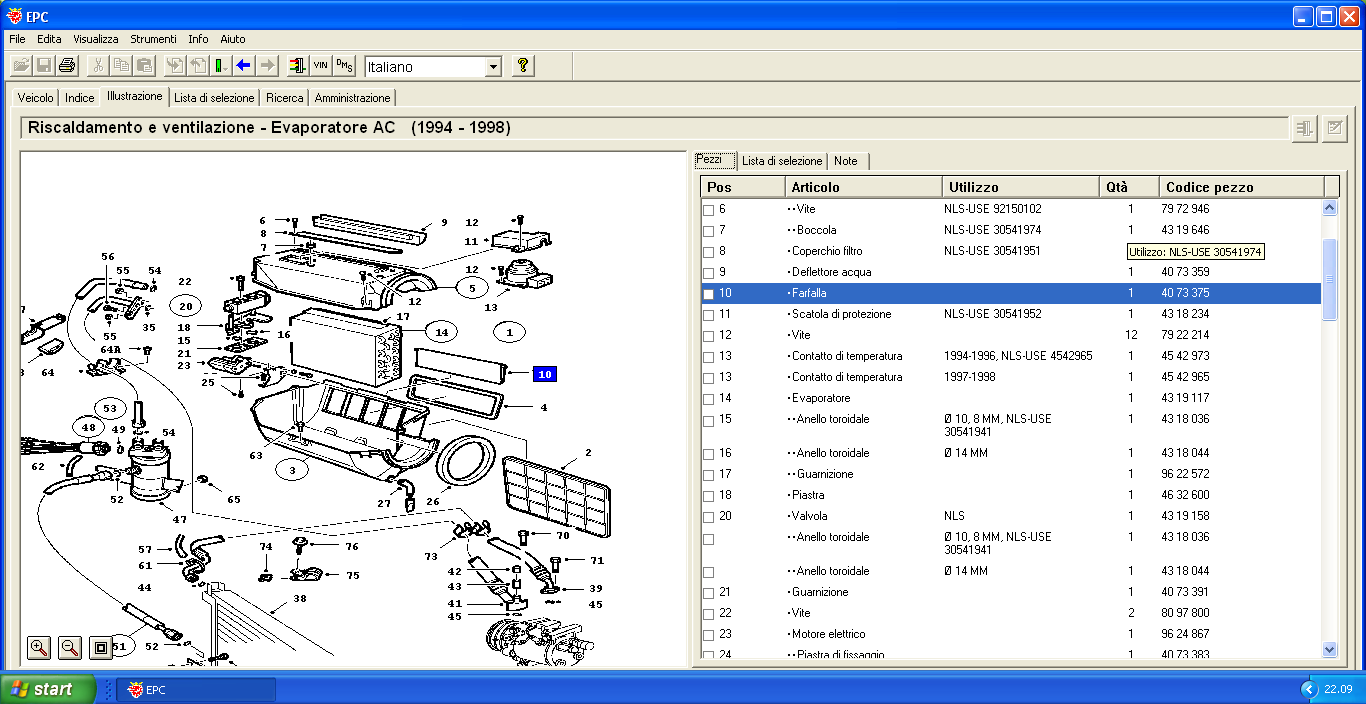Image resolution: width=1366 pixels, height=704 pixels.
Task: Click the Copy toolbar icon
Action: [x=121, y=66]
